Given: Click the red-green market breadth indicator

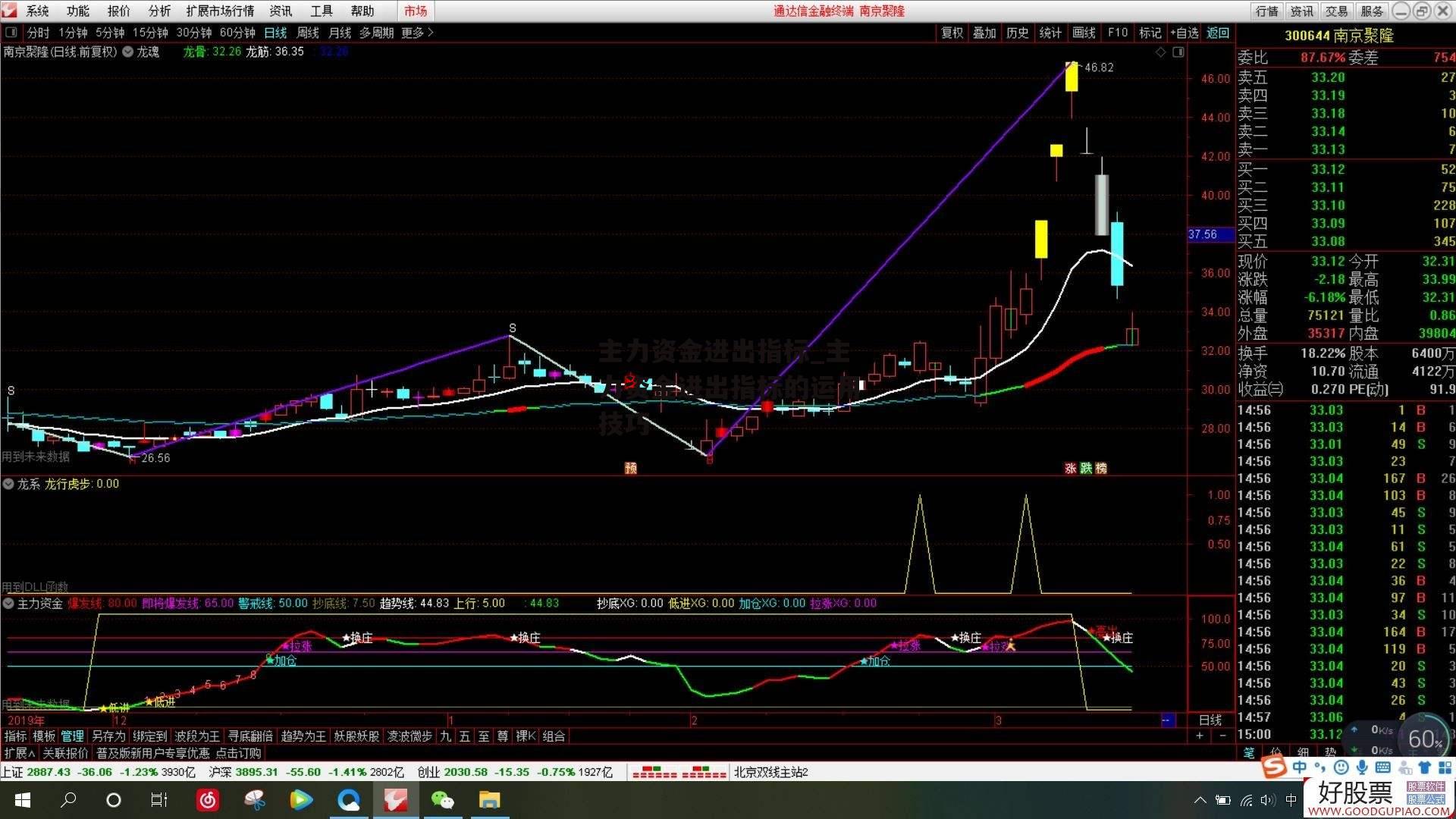Looking at the screenshot, I should (x=679, y=772).
